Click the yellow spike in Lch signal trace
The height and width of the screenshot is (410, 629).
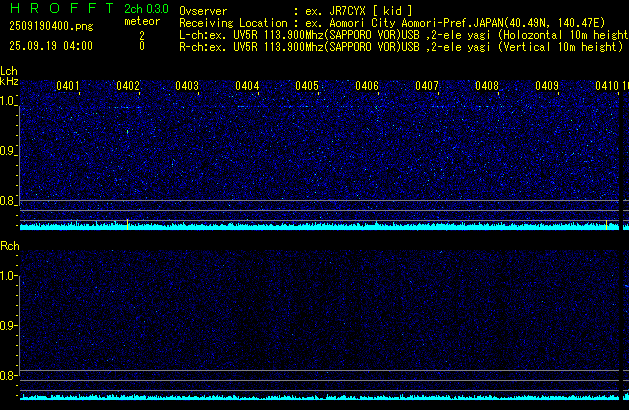tap(607, 224)
